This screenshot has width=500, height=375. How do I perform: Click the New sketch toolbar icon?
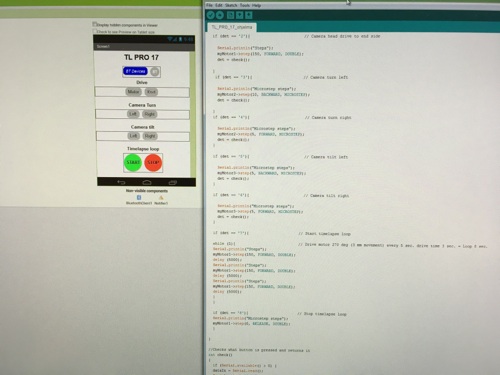coord(230,15)
